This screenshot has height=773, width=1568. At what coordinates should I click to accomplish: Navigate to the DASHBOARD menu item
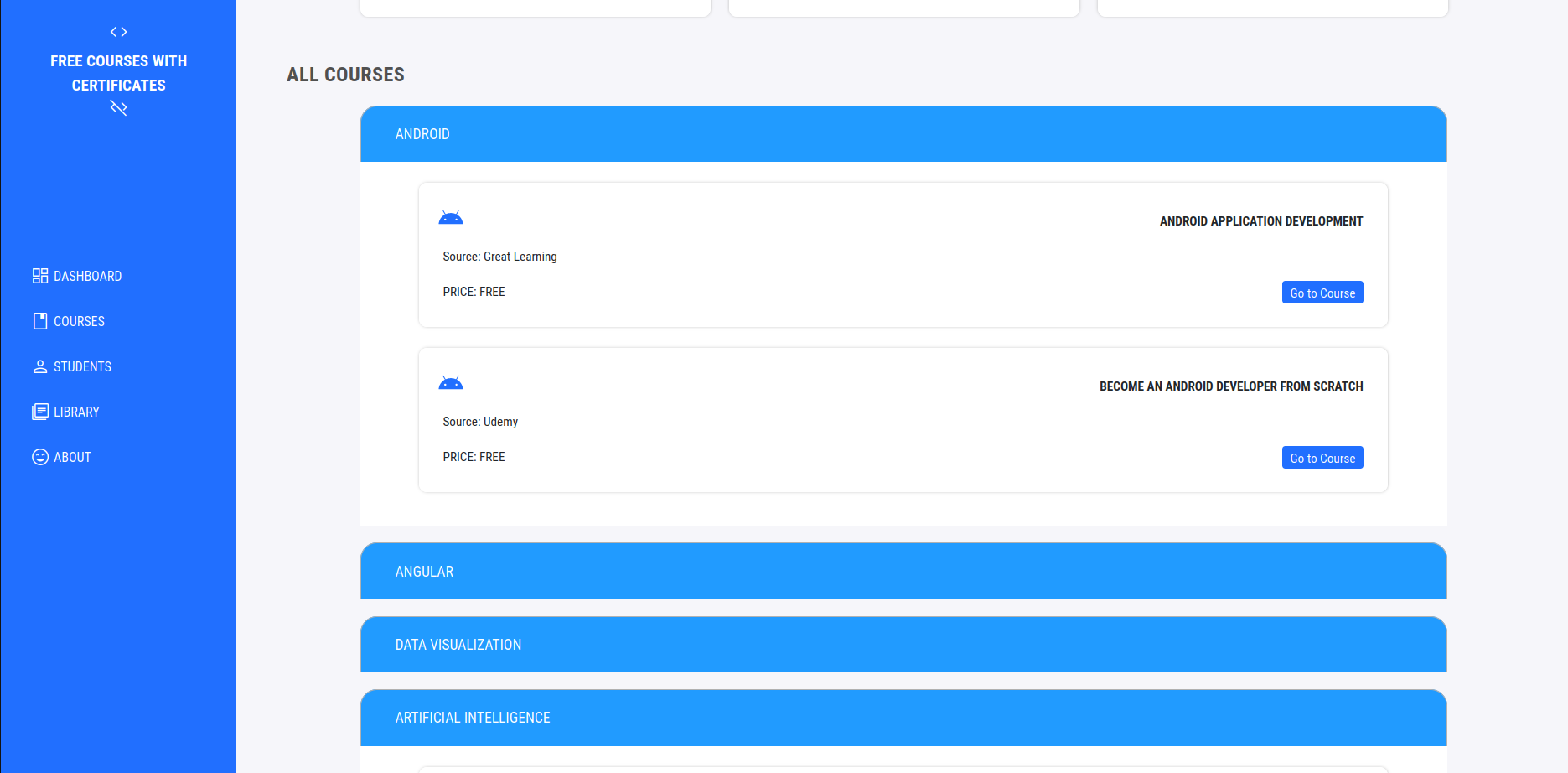(87, 275)
